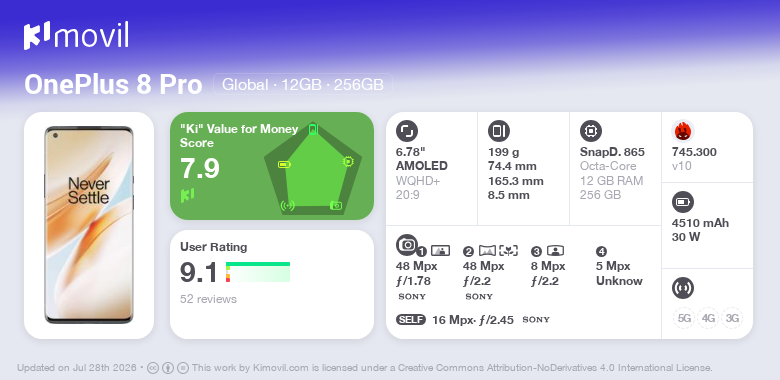
Task: Click the SELF selfie camera badge
Action: [x=411, y=319]
